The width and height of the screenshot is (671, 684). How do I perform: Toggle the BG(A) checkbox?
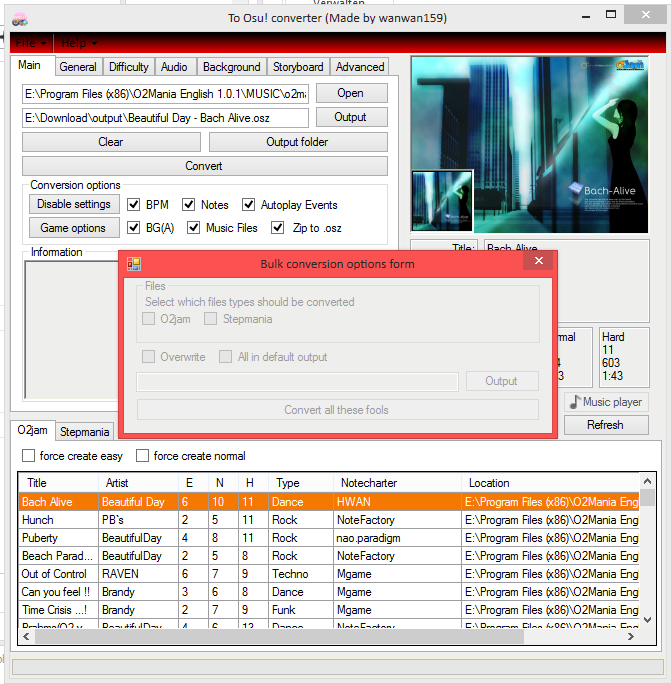(134, 228)
